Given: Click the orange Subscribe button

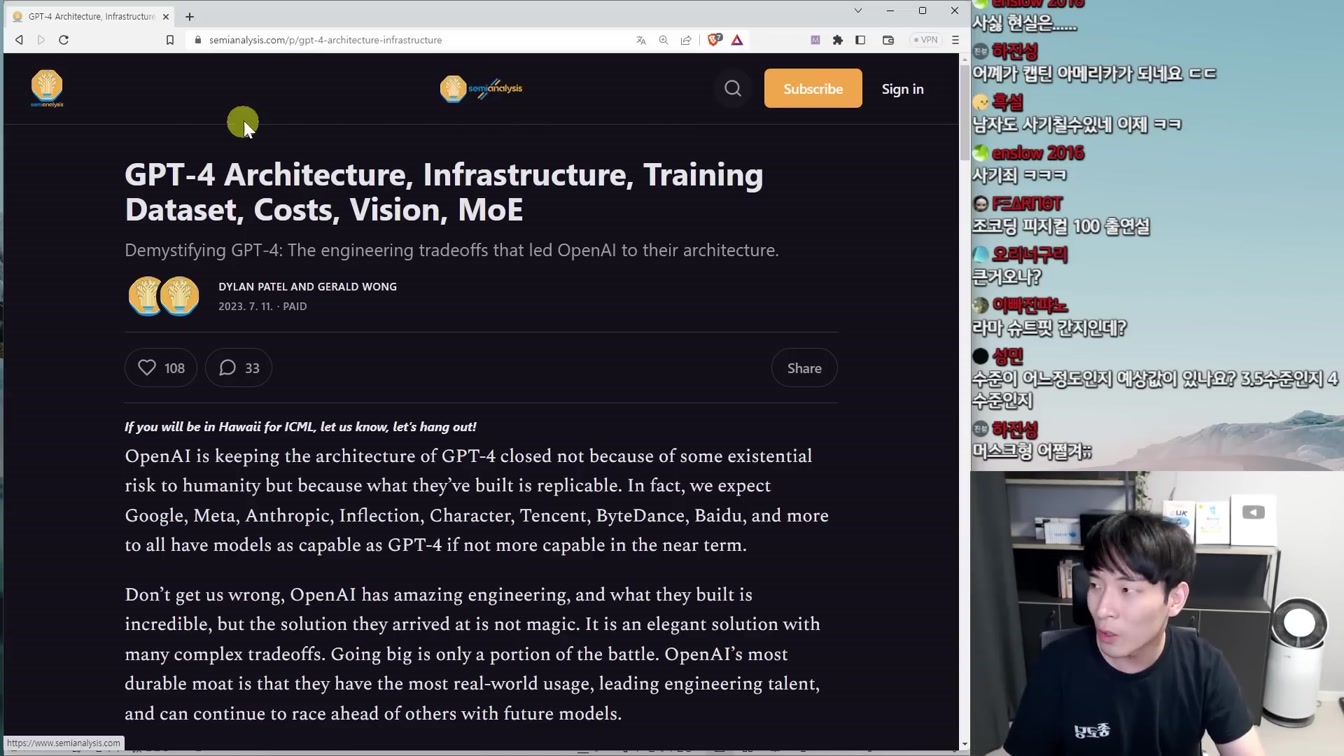Looking at the screenshot, I should tap(813, 89).
